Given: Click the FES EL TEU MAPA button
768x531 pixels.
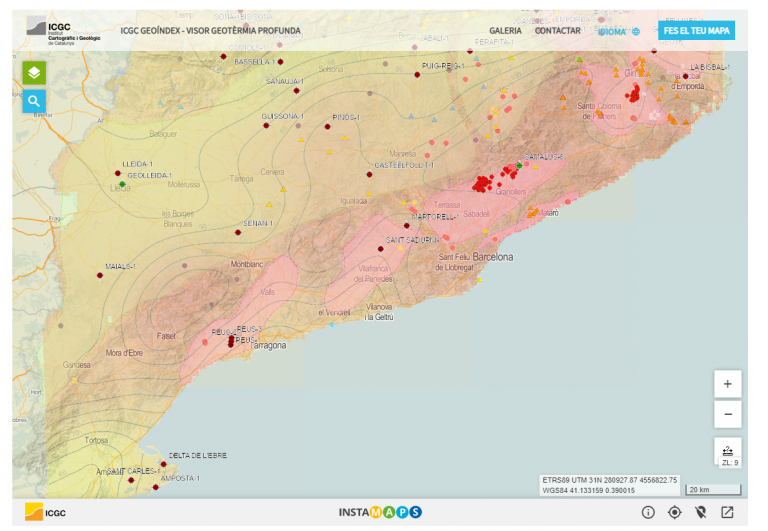Looking at the screenshot, I should click(697, 31).
